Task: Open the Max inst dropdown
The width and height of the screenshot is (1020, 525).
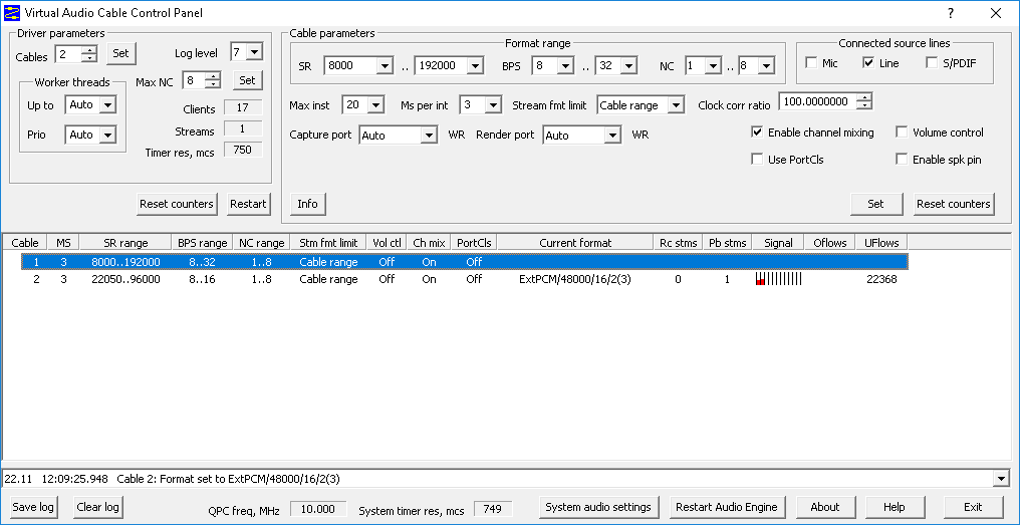Action: (375, 105)
